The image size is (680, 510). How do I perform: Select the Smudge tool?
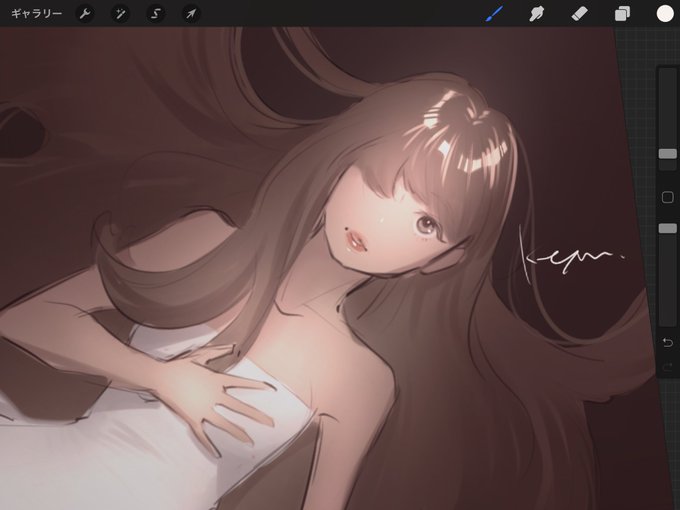tap(537, 14)
